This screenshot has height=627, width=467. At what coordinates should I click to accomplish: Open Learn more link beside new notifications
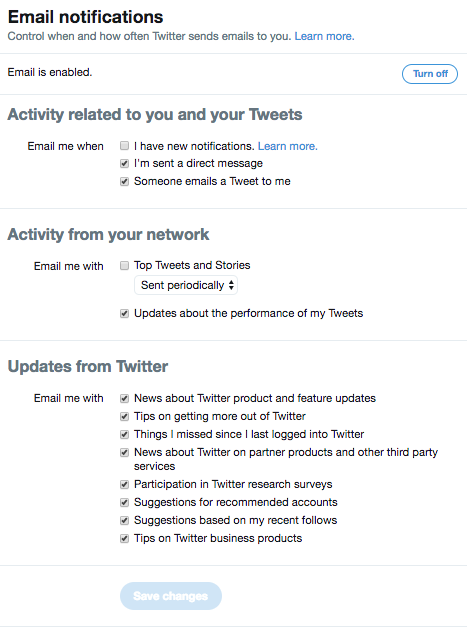287,146
